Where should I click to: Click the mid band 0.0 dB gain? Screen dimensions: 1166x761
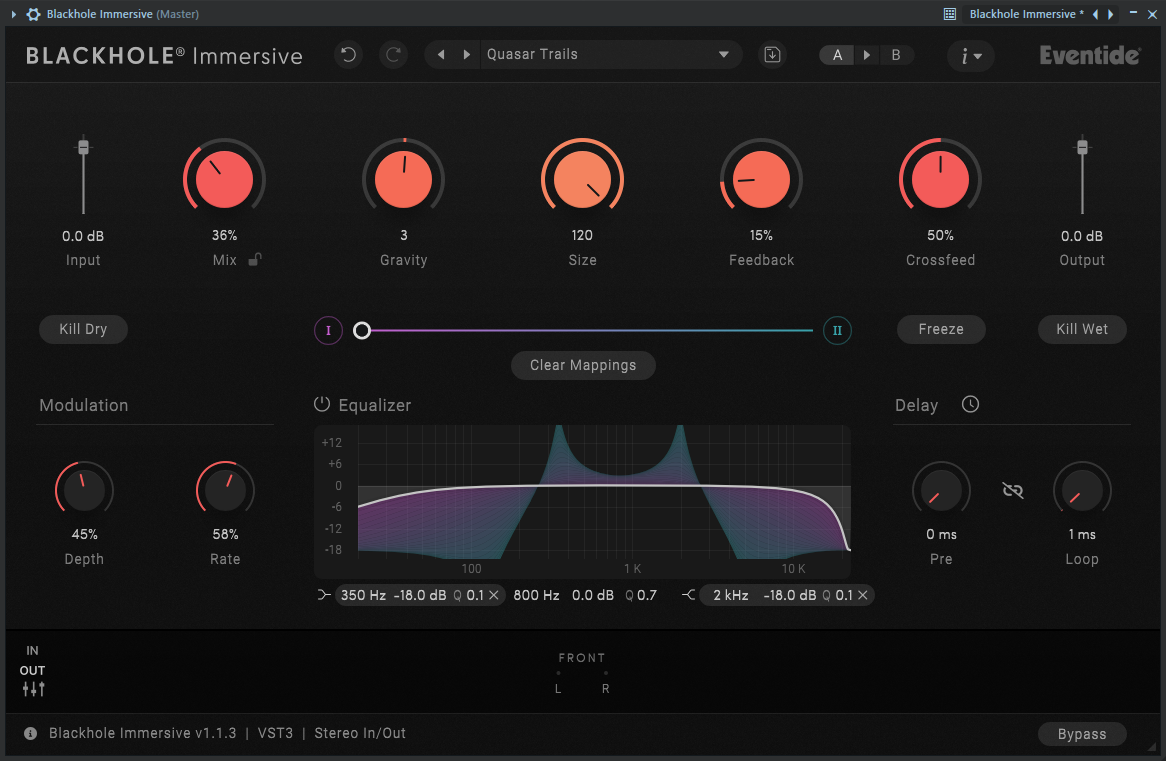[x=593, y=595]
